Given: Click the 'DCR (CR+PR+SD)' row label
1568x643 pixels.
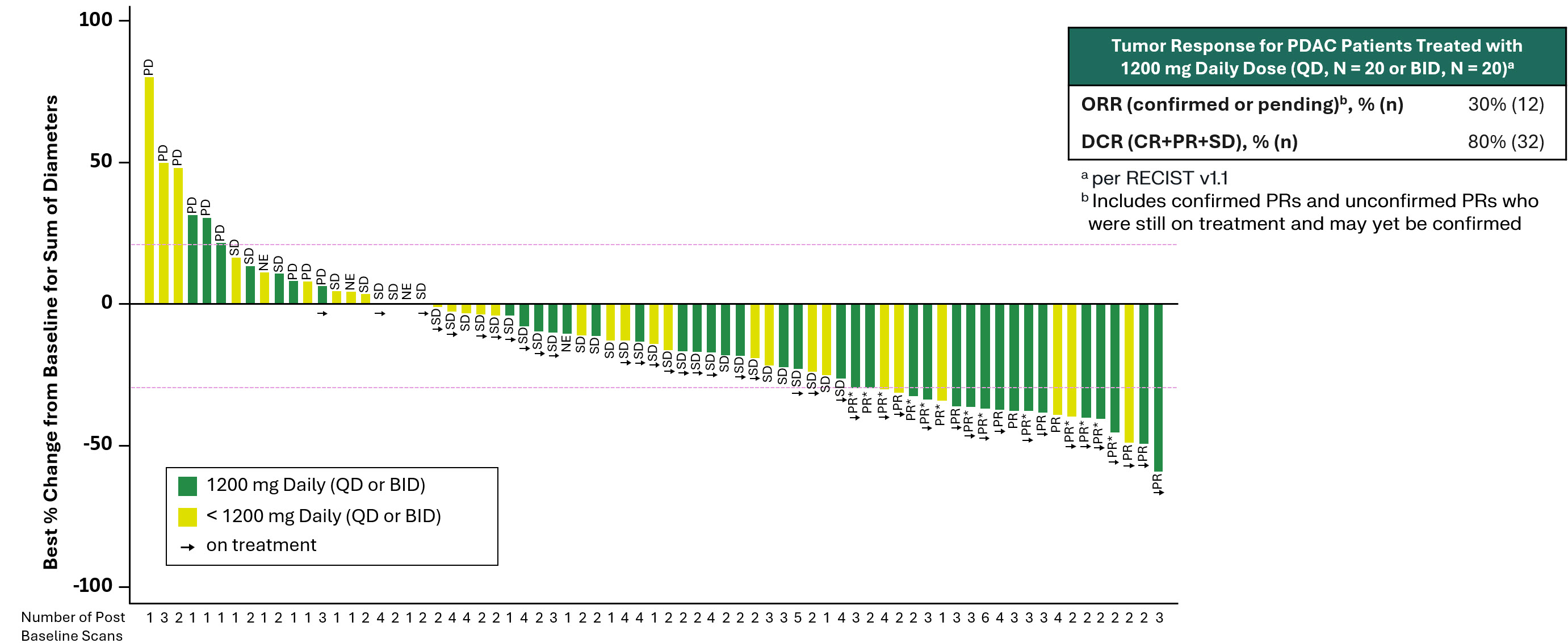Looking at the screenshot, I should [1189, 142].
